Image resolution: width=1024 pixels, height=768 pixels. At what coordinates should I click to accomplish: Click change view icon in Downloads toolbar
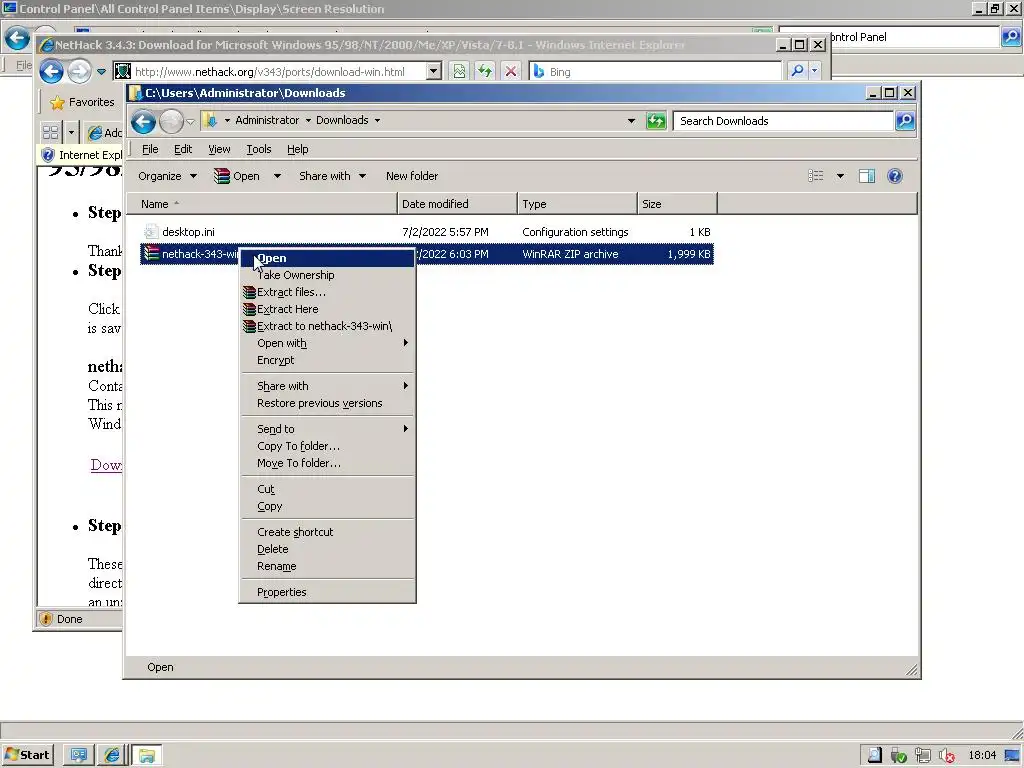point(816,176)
